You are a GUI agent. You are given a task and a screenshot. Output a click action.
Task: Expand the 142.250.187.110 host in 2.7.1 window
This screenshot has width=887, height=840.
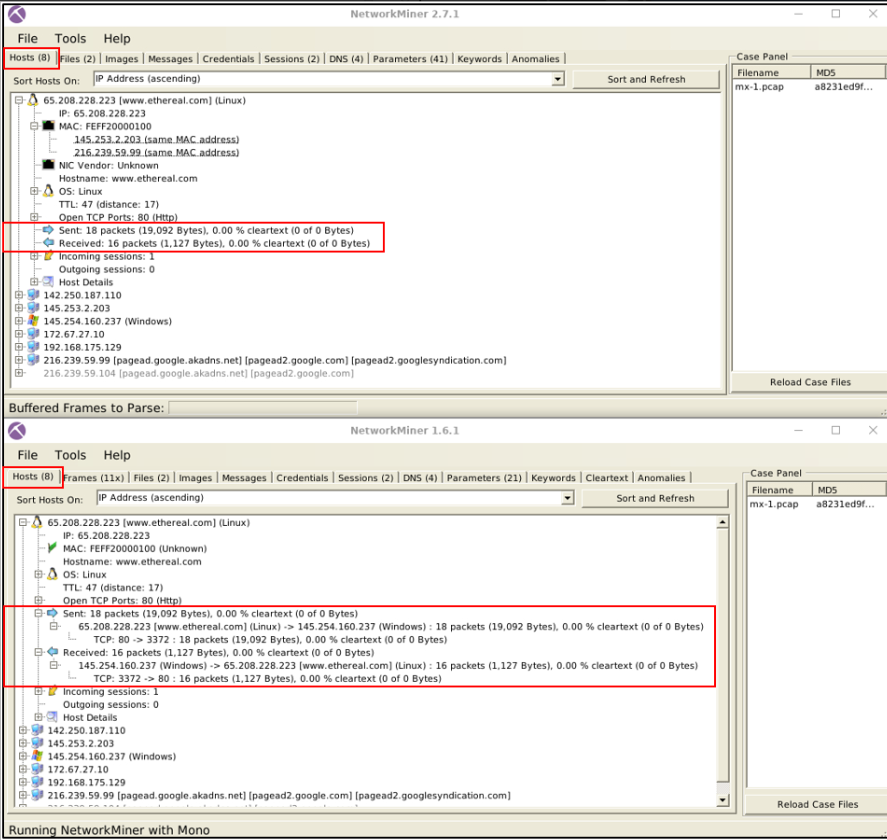pyautogui.click(x=19, y=295)
